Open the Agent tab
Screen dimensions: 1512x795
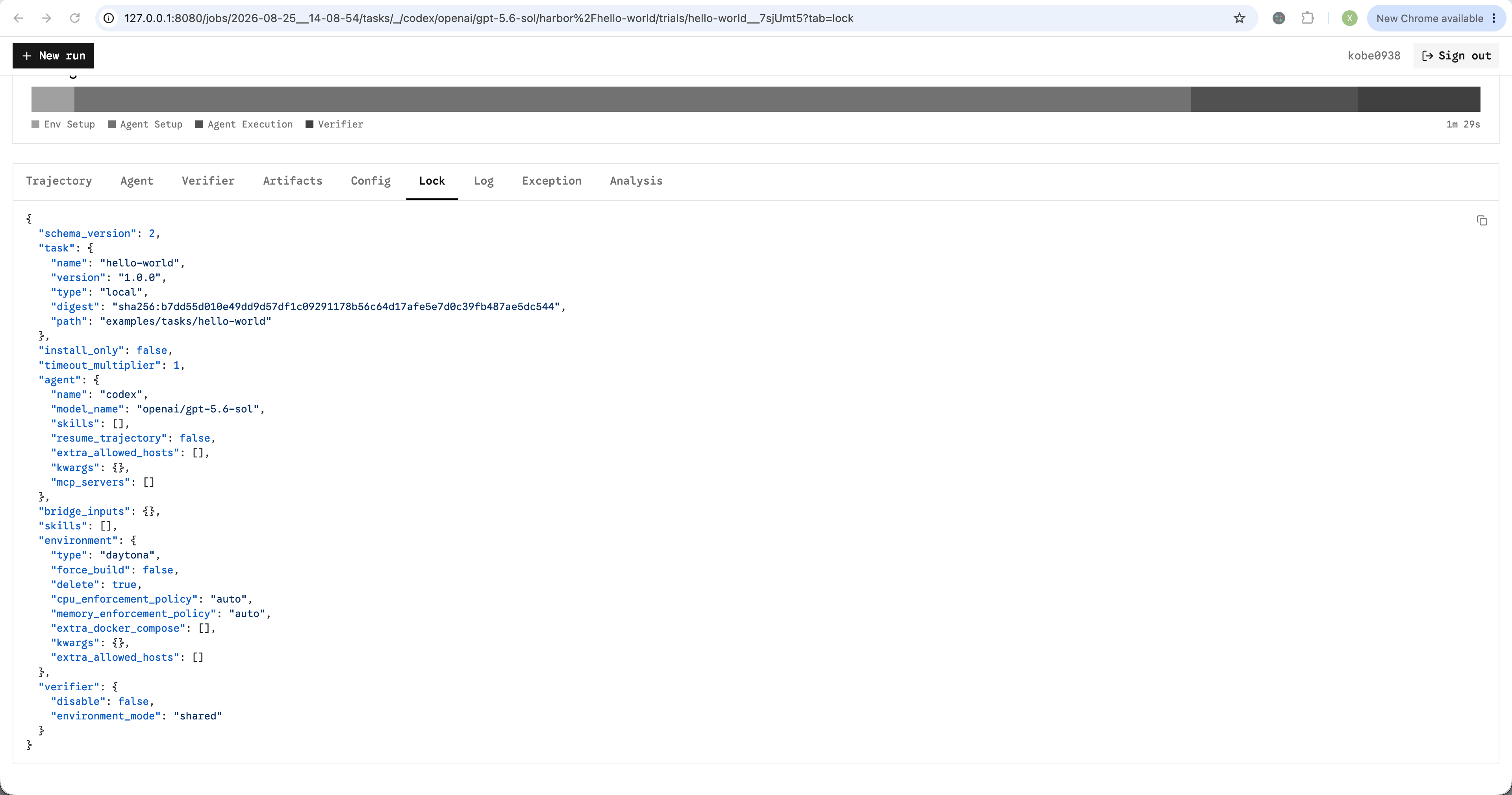(x=137, y=181)
